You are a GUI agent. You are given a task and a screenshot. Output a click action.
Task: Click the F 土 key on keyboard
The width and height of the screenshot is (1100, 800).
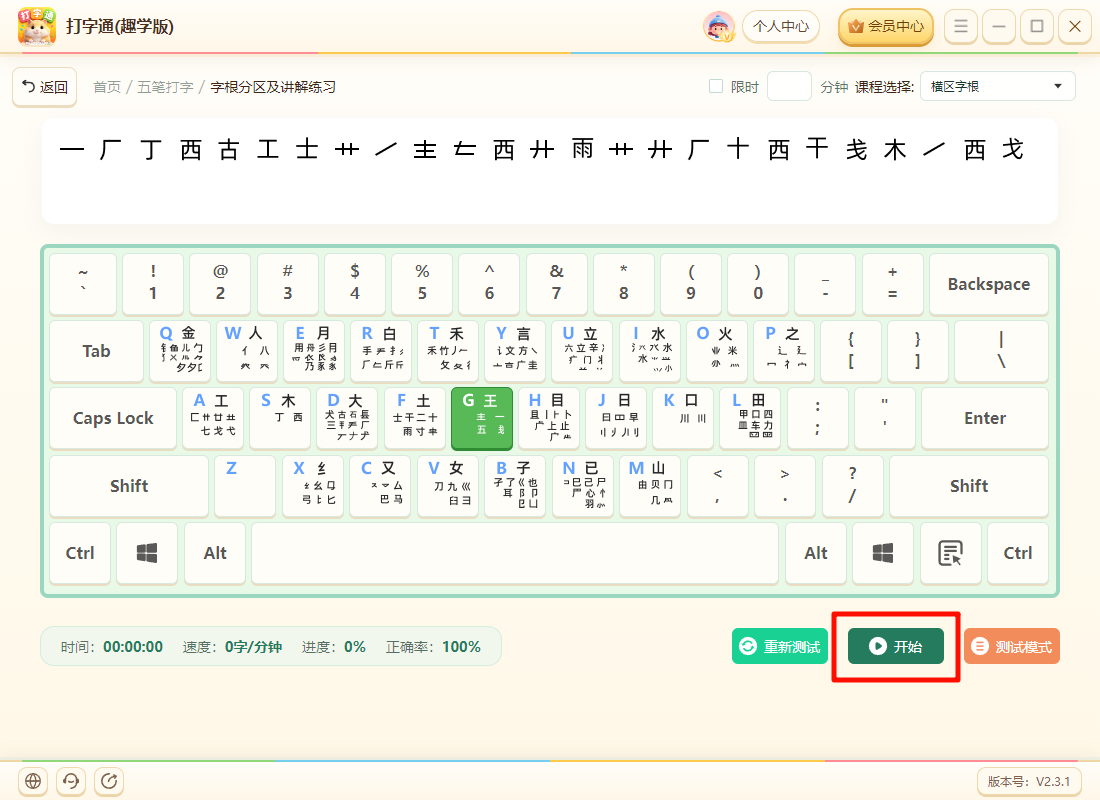(415, 418)
